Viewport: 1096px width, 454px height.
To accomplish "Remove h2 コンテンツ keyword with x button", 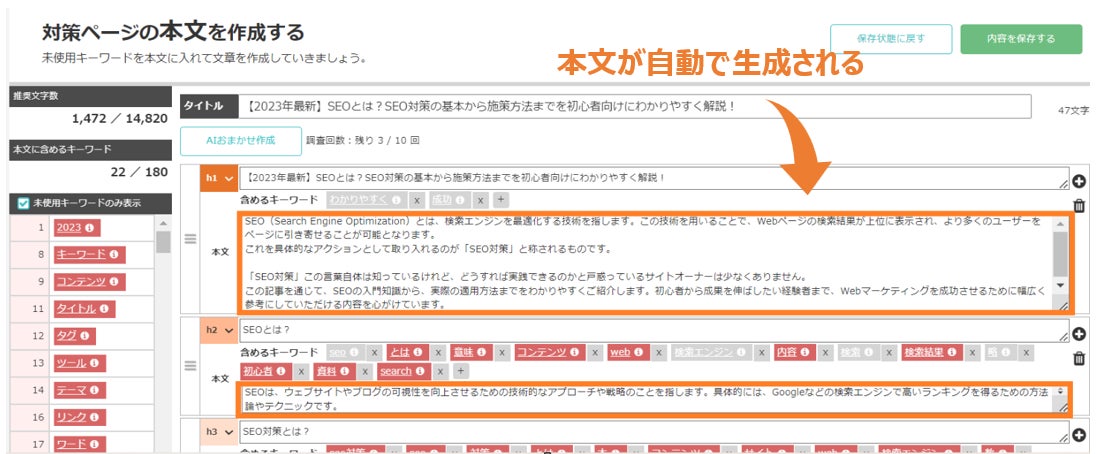I will point(594,352).
